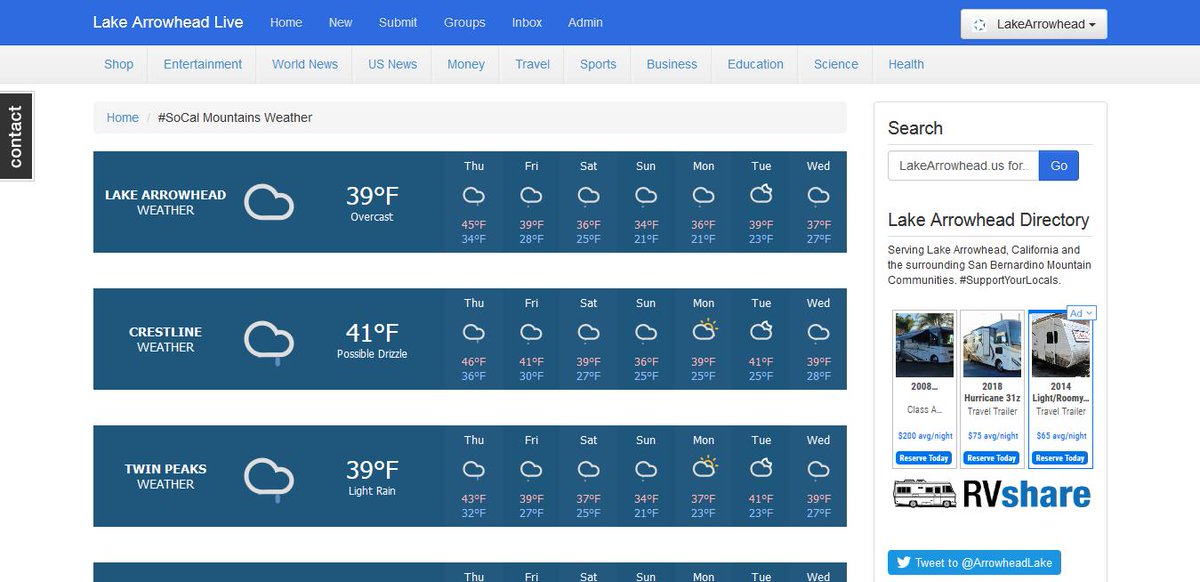The height and width of the screenshot is (582, 1200).
Task: Click the Twin Peaks current rain cloud icon
Action: pyautogui.click(x=269, y=480)
